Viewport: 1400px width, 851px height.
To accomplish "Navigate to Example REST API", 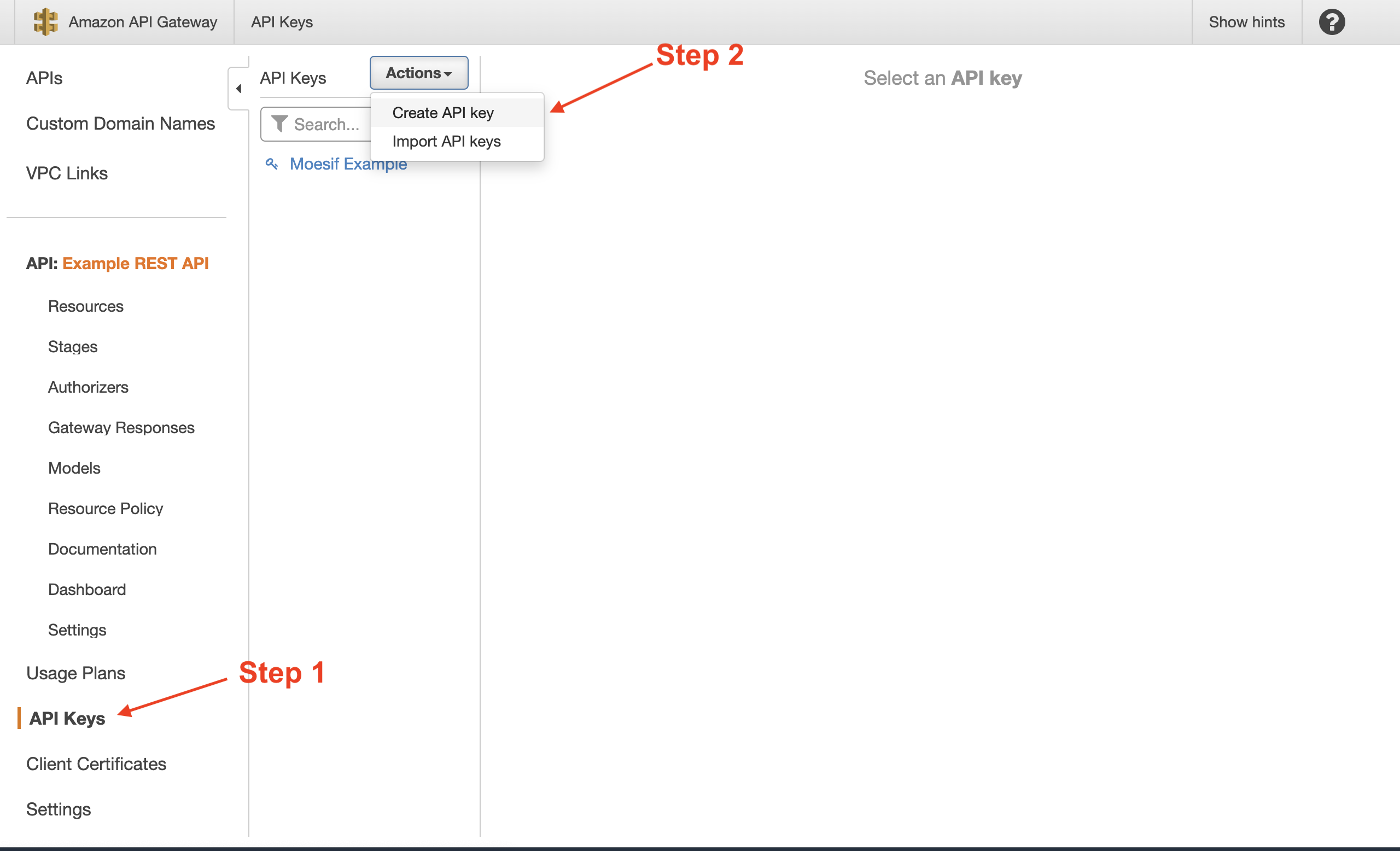I will 136,263.
